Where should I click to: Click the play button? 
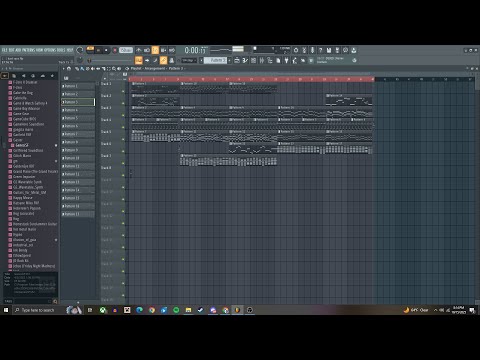point(98,50)
